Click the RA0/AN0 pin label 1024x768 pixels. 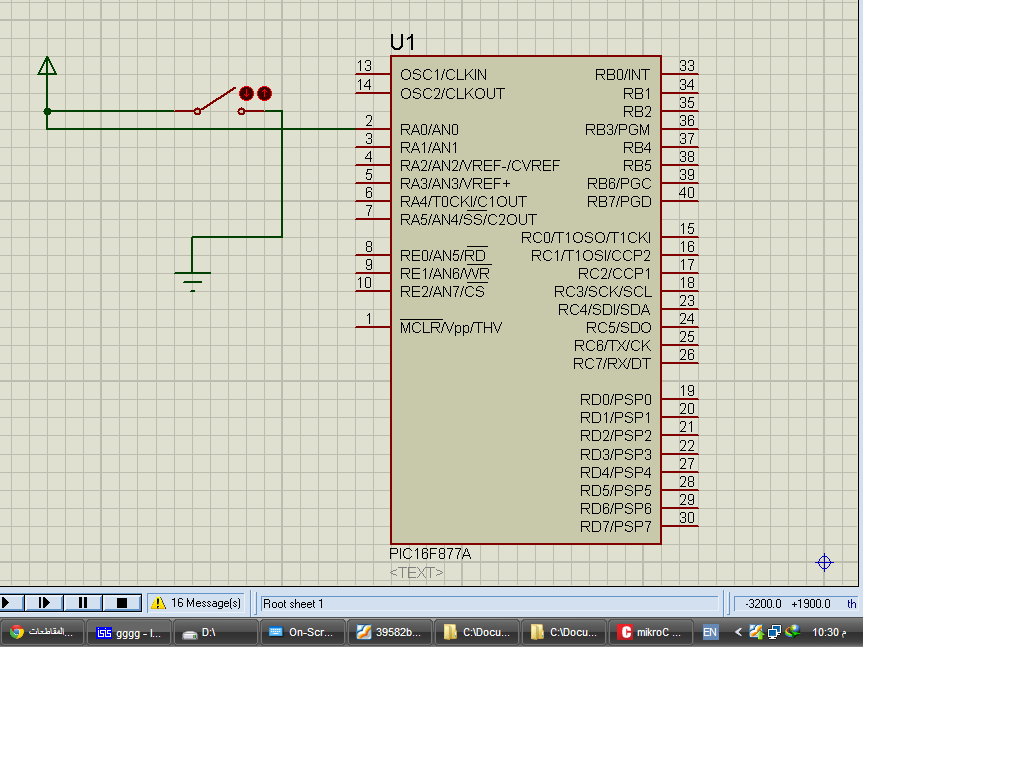click(x=429, y=129)
